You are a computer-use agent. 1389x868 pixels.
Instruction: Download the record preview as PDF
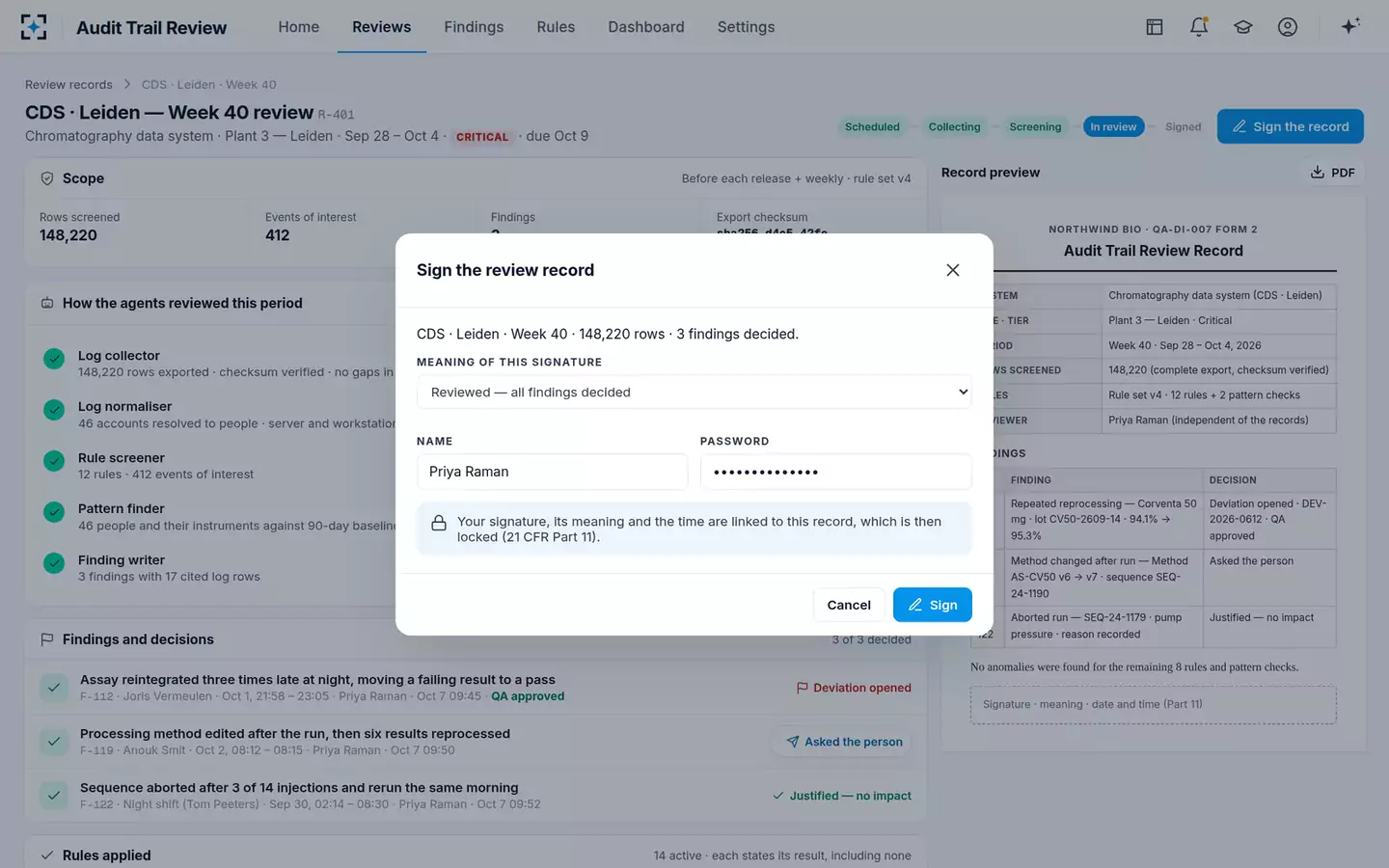click(1332, 173)
